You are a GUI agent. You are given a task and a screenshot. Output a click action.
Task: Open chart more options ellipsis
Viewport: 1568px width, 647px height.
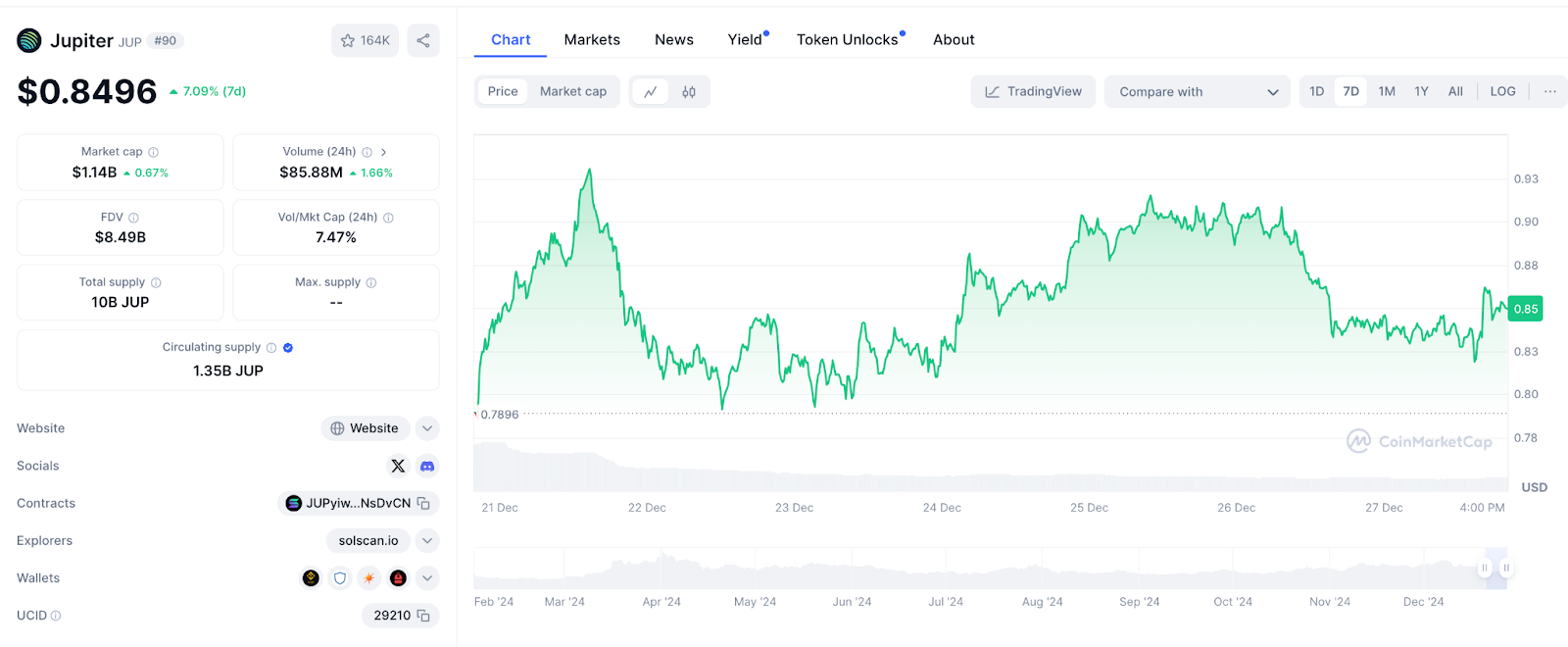1550,91
